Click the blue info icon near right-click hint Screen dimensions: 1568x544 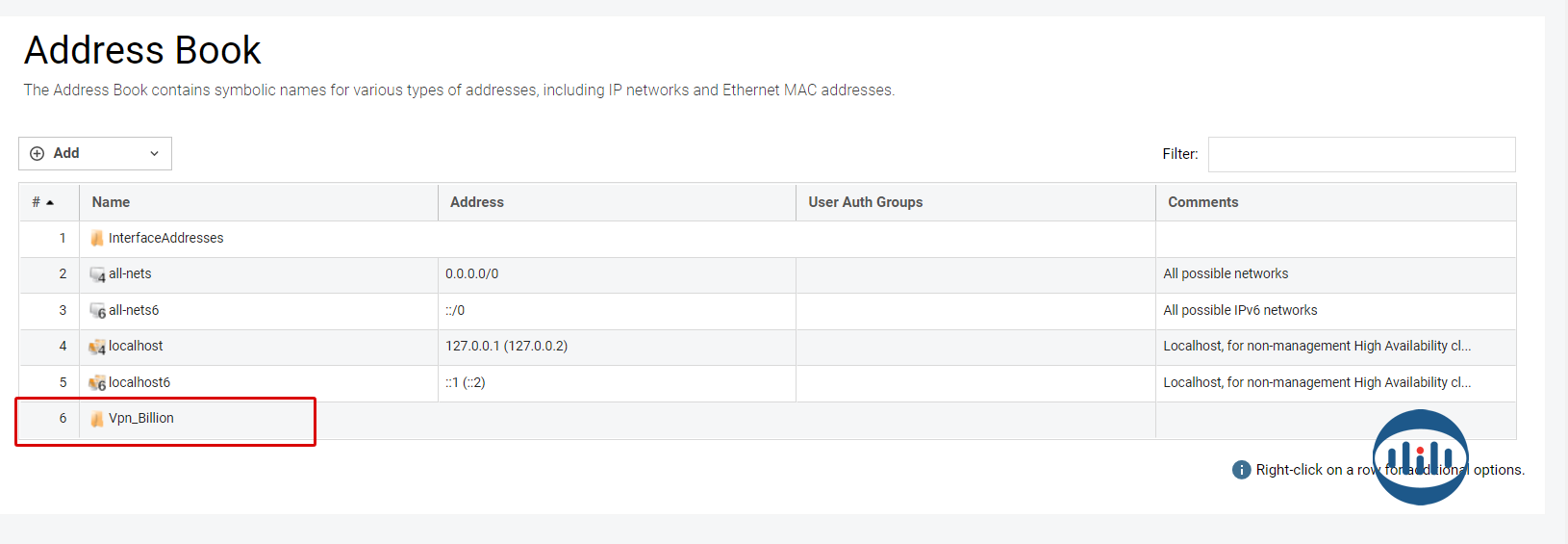coord(1241,470)
